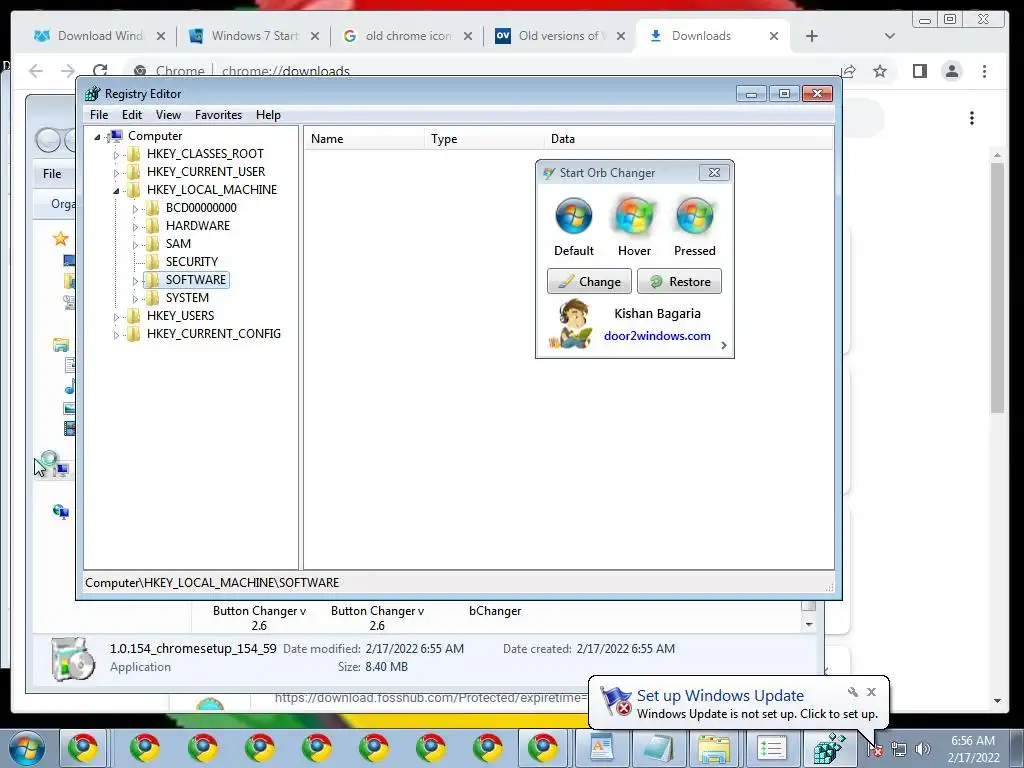Select the SECURITY key
Screen dimensions: 1024x768
[191, 262]
